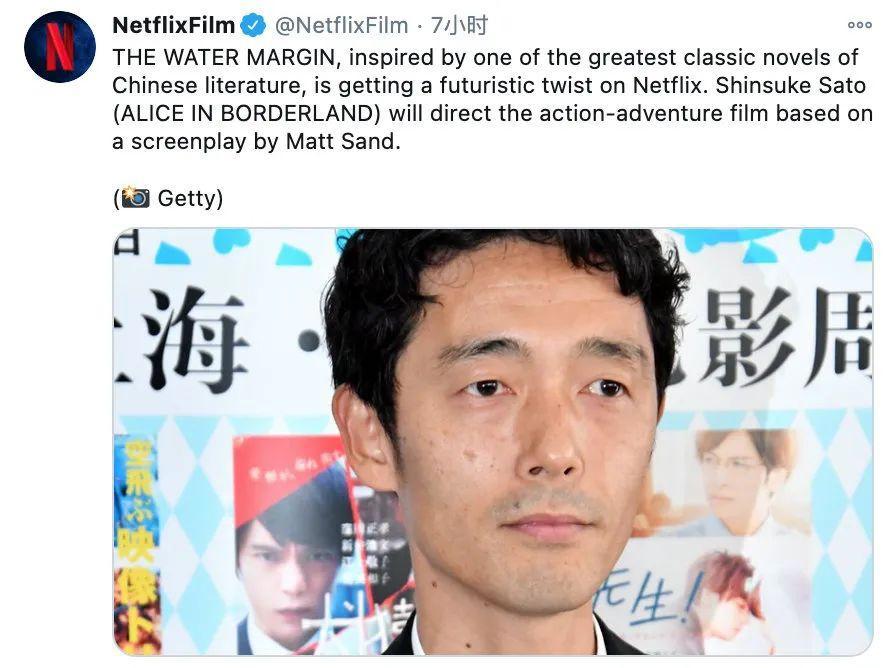This screenshot has height=668, width=896.
Task: Click THE WATER MARGIN in tweet text
Action: 223,58
